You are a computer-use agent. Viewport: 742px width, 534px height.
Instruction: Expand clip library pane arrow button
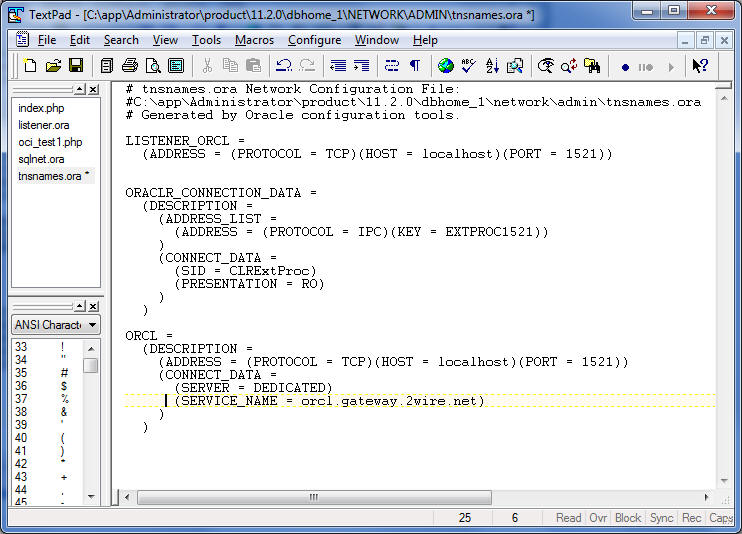(x=80, y=306)
